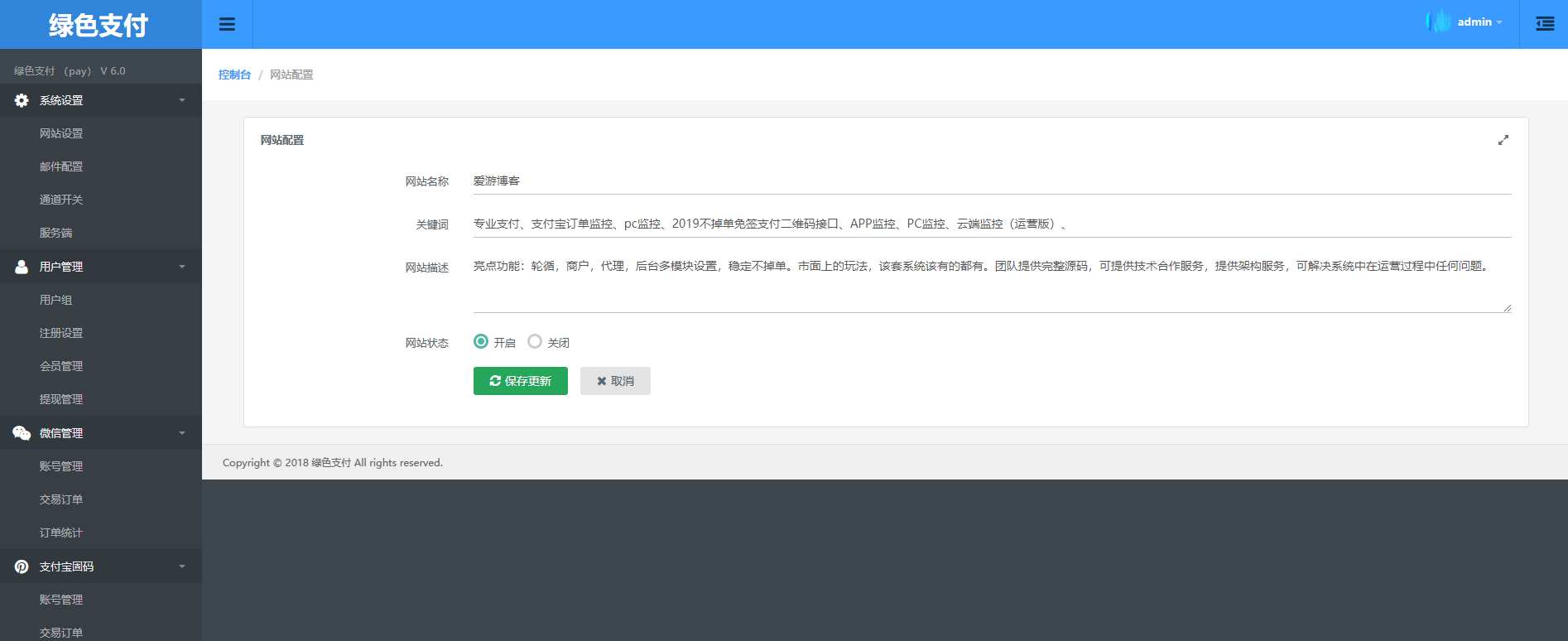Click the X icon in 取消

[x=602, y=381]
